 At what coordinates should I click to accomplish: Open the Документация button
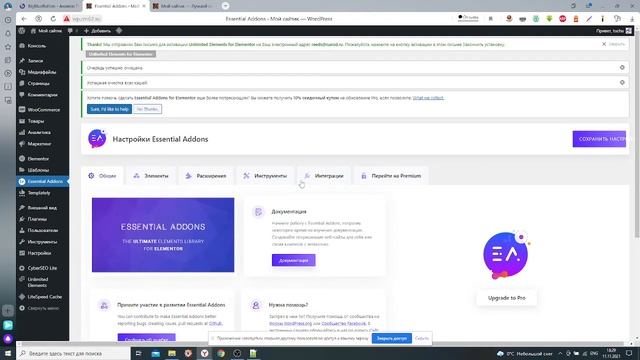tap(293, 260)
